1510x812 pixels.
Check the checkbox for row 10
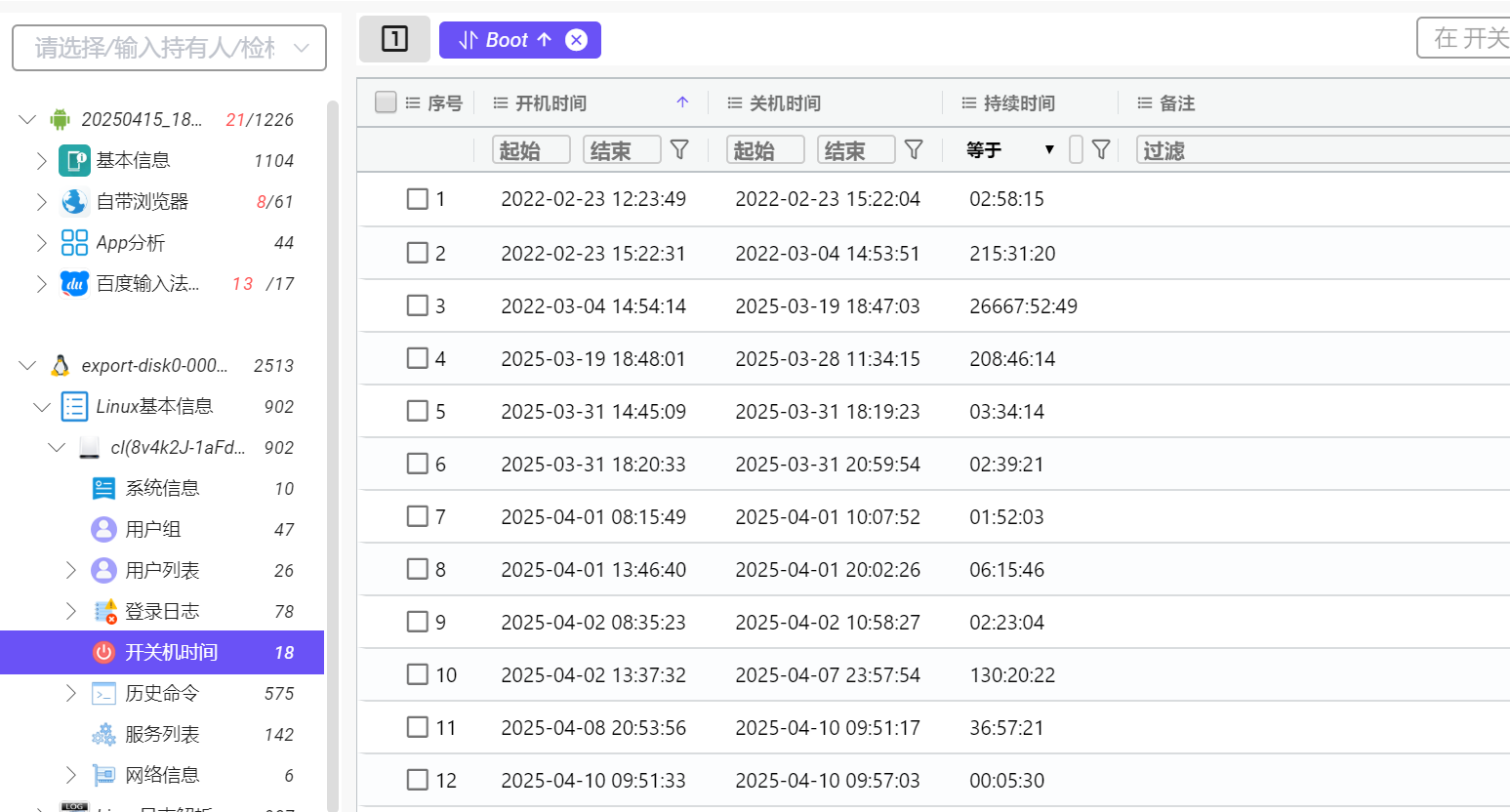[x=418, y=674]
